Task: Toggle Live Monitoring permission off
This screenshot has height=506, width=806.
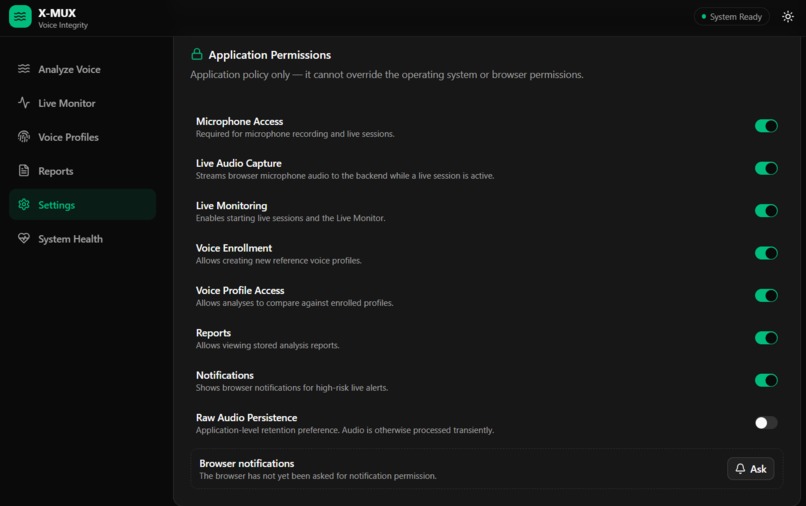Action: point(766,211)
